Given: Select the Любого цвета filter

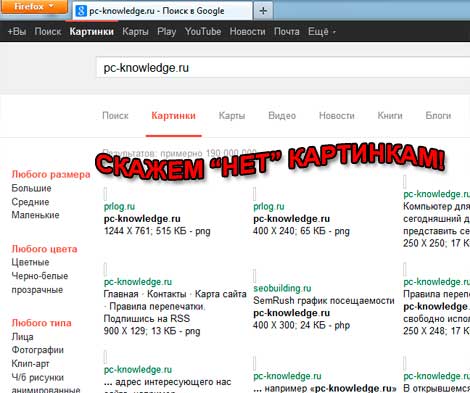Looking at the screenshot, I should point(45,249).
